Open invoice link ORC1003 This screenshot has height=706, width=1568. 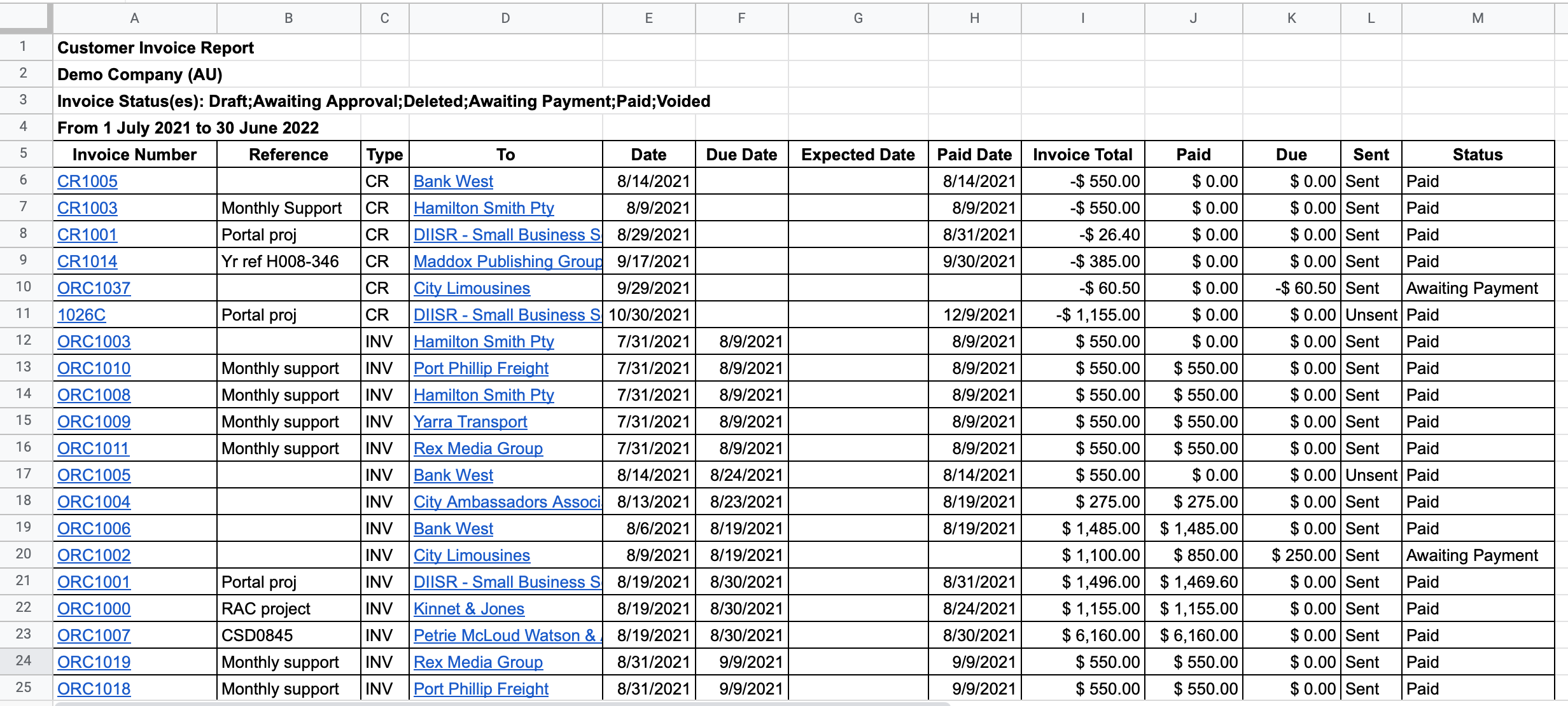[94, 342]
